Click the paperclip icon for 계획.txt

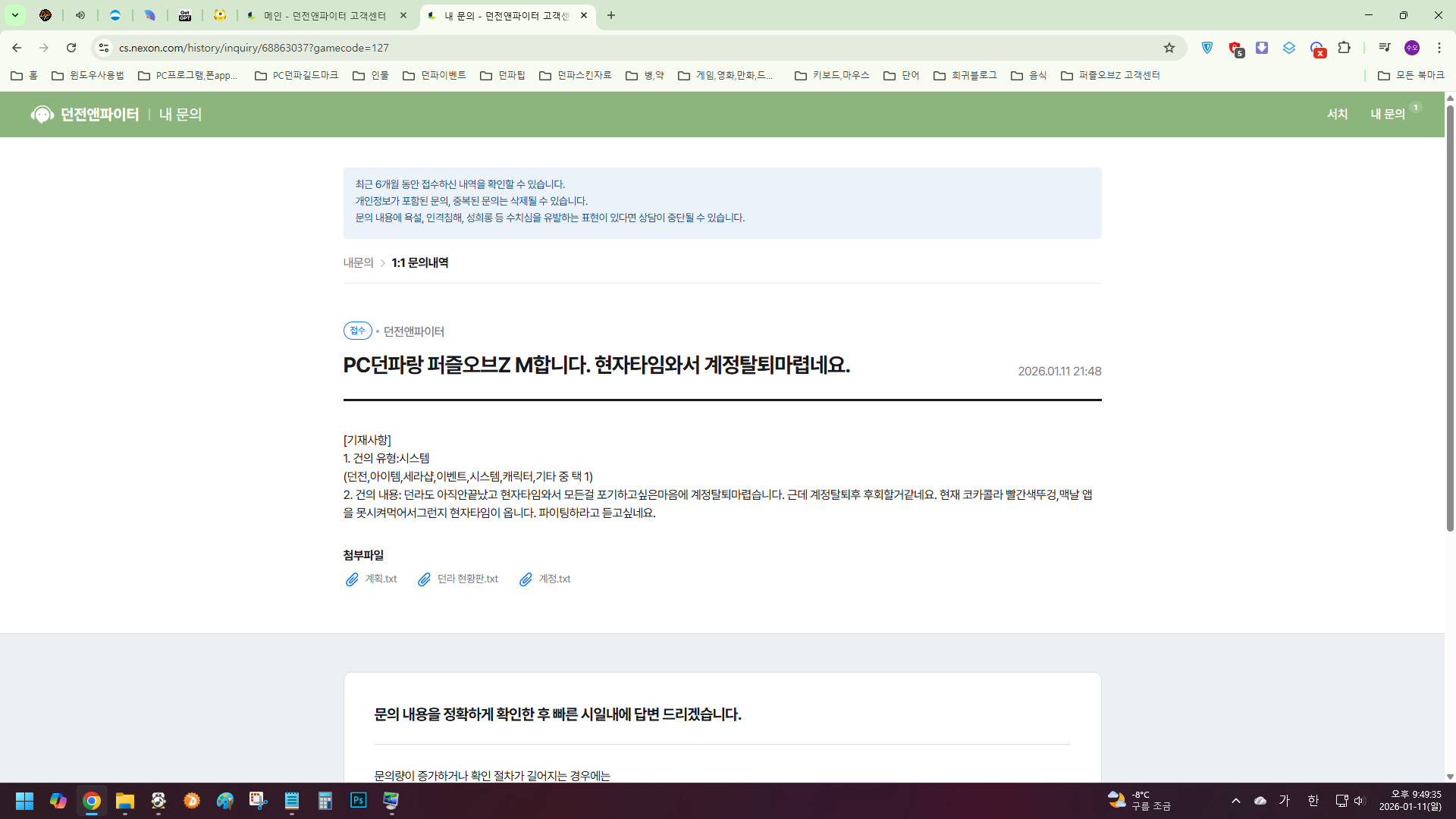coord(352,579)
